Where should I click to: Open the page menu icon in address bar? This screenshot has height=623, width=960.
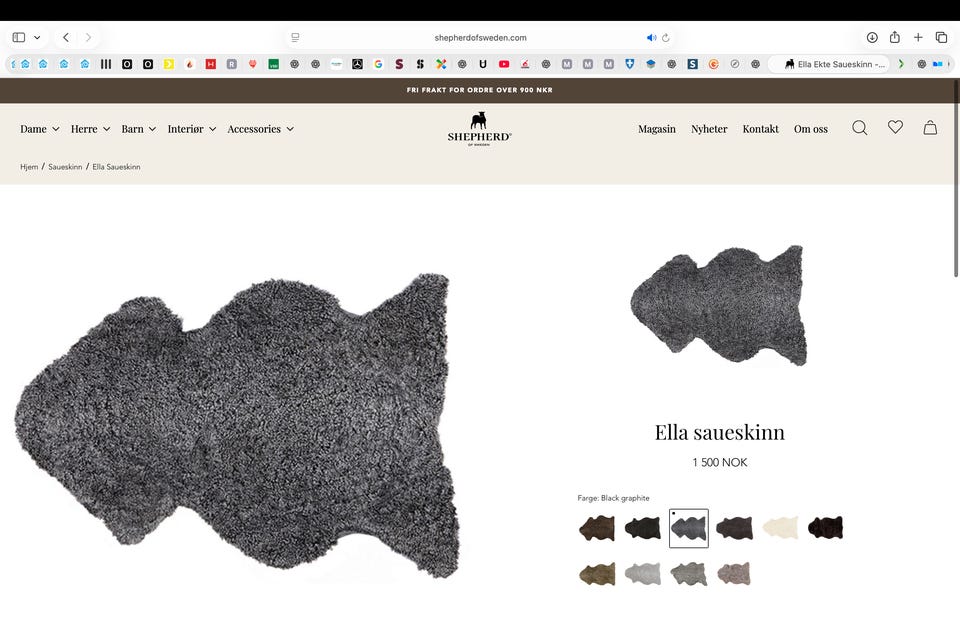pyautogui.click(x=295, y=37)
